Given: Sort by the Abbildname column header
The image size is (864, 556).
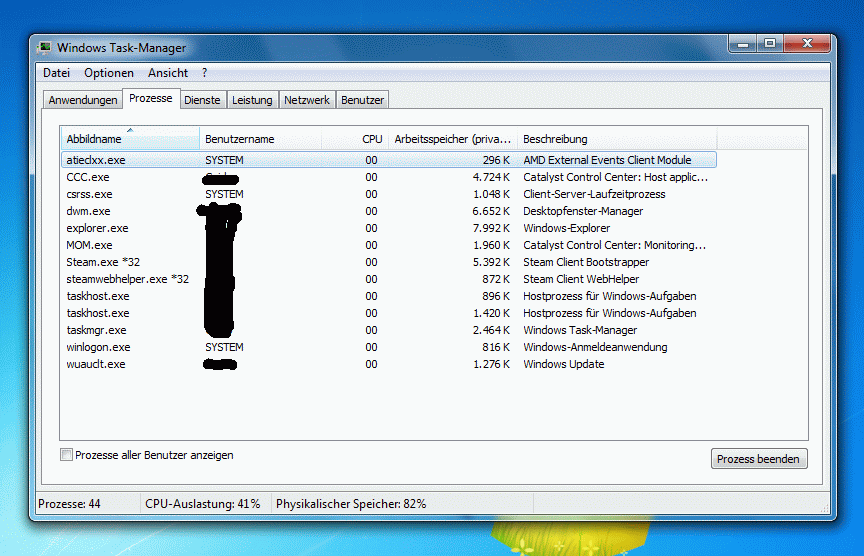Looking at the screenshot, I should (x=130, y=139).
